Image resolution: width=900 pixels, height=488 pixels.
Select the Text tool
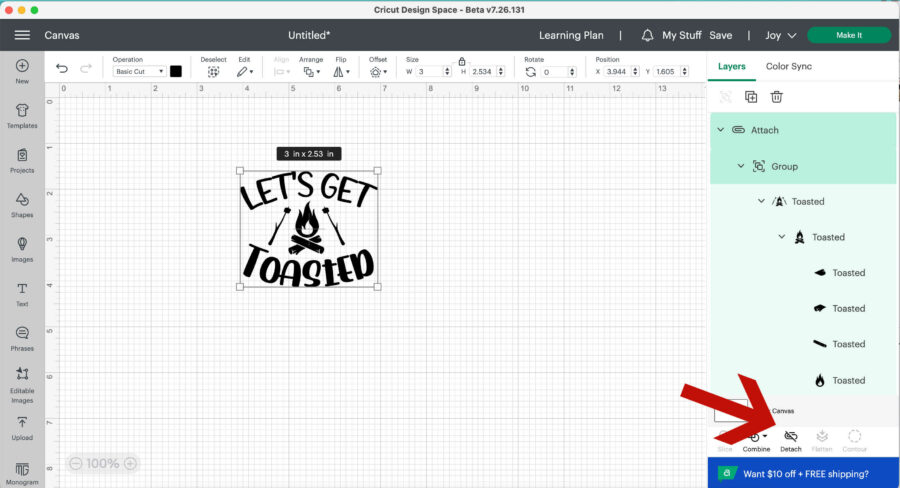coord(22,292)
